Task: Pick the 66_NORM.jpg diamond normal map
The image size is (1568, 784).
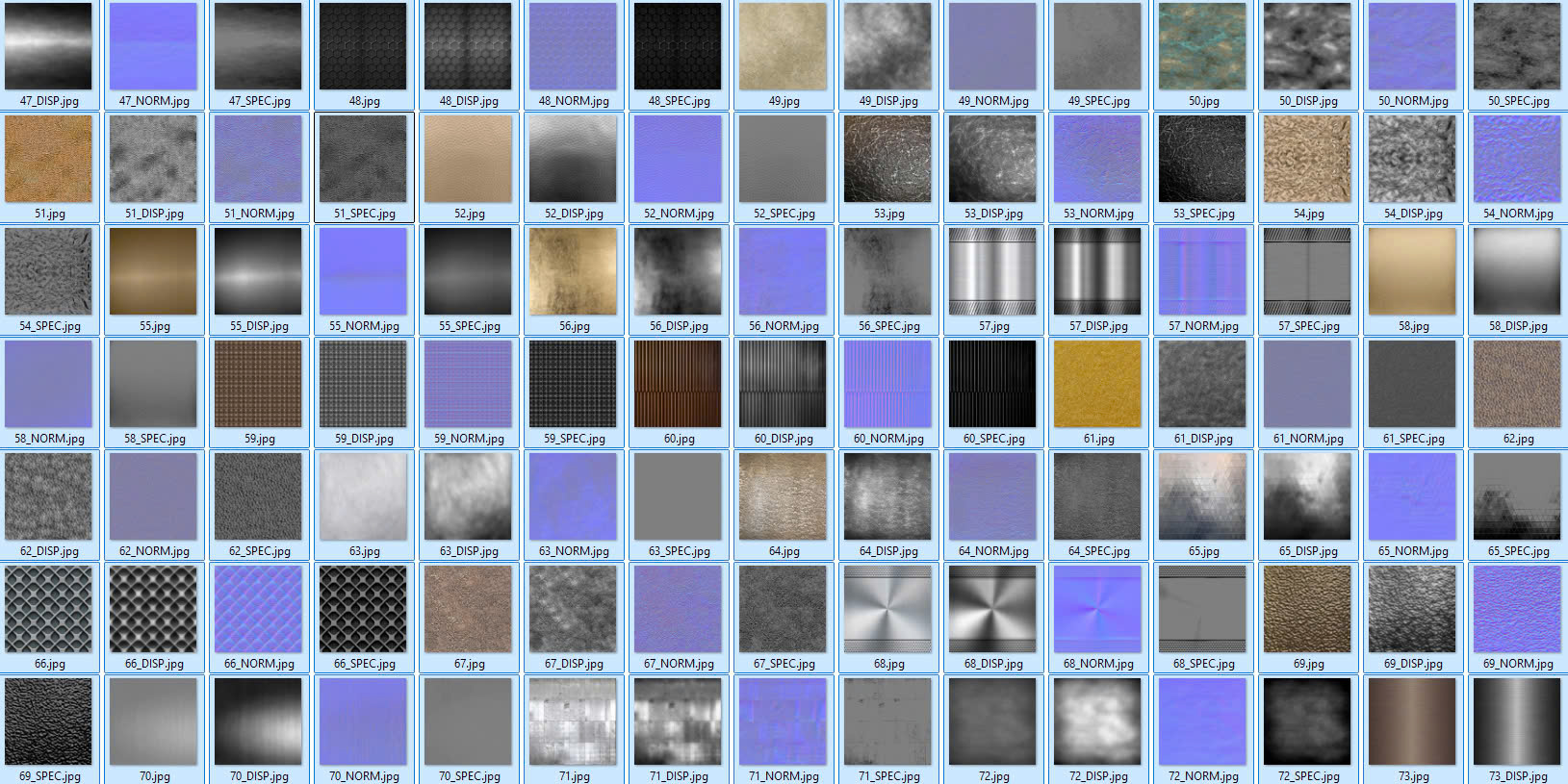Action: [x=258, y=609]
